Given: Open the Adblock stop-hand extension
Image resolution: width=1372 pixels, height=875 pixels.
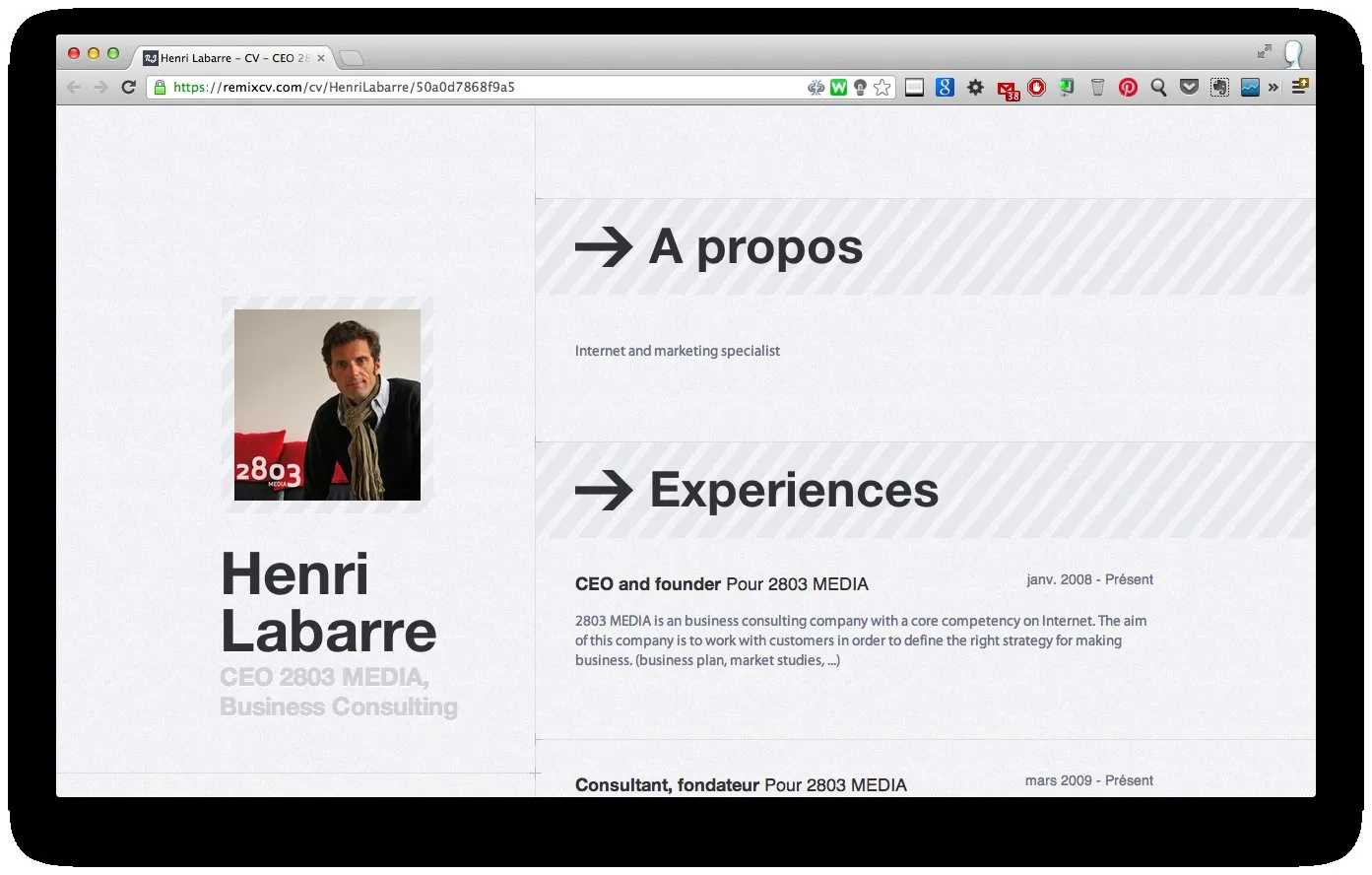Looking at the screenshot, I should [1037, 88].
